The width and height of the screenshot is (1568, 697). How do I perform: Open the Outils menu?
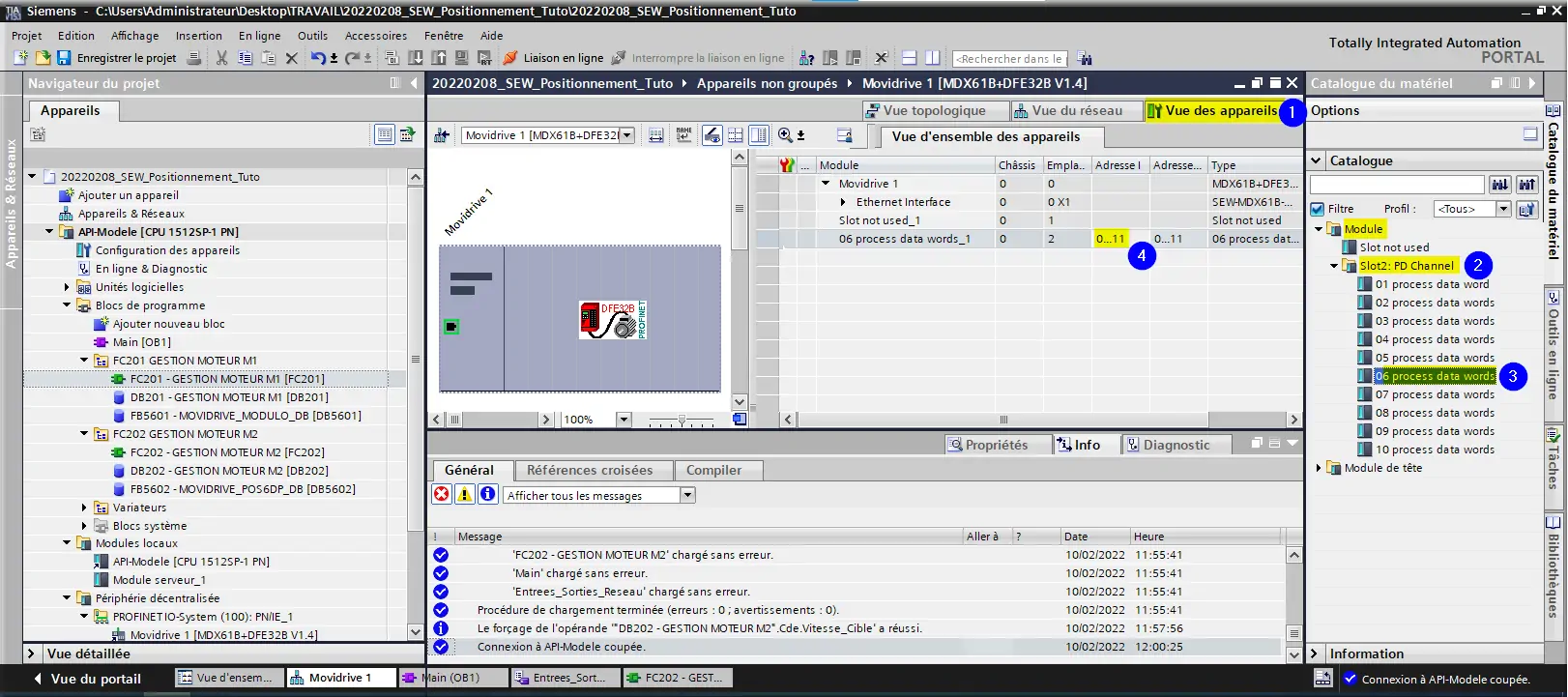[x=312, y=36]
